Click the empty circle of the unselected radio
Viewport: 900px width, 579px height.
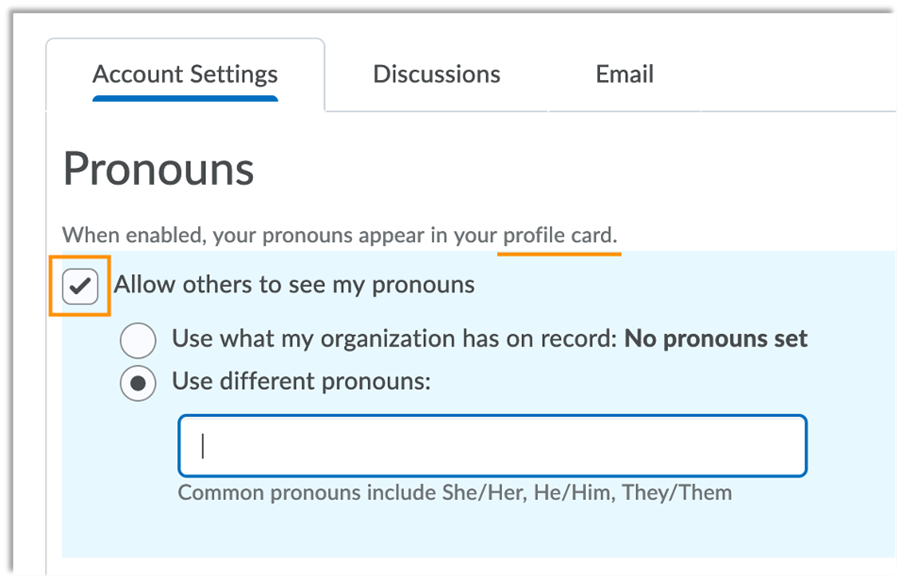pyautogui.click(x=138, y=340)
